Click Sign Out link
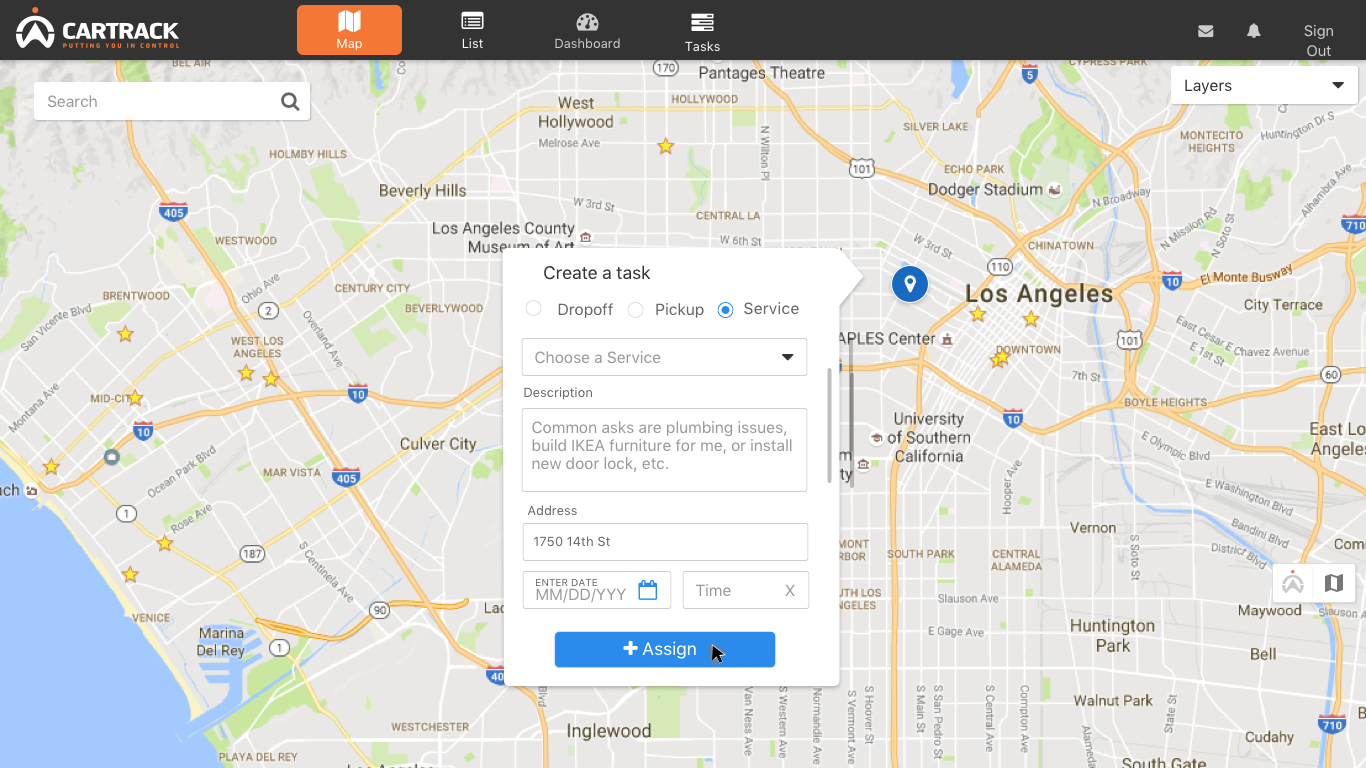 (1318, 41)
